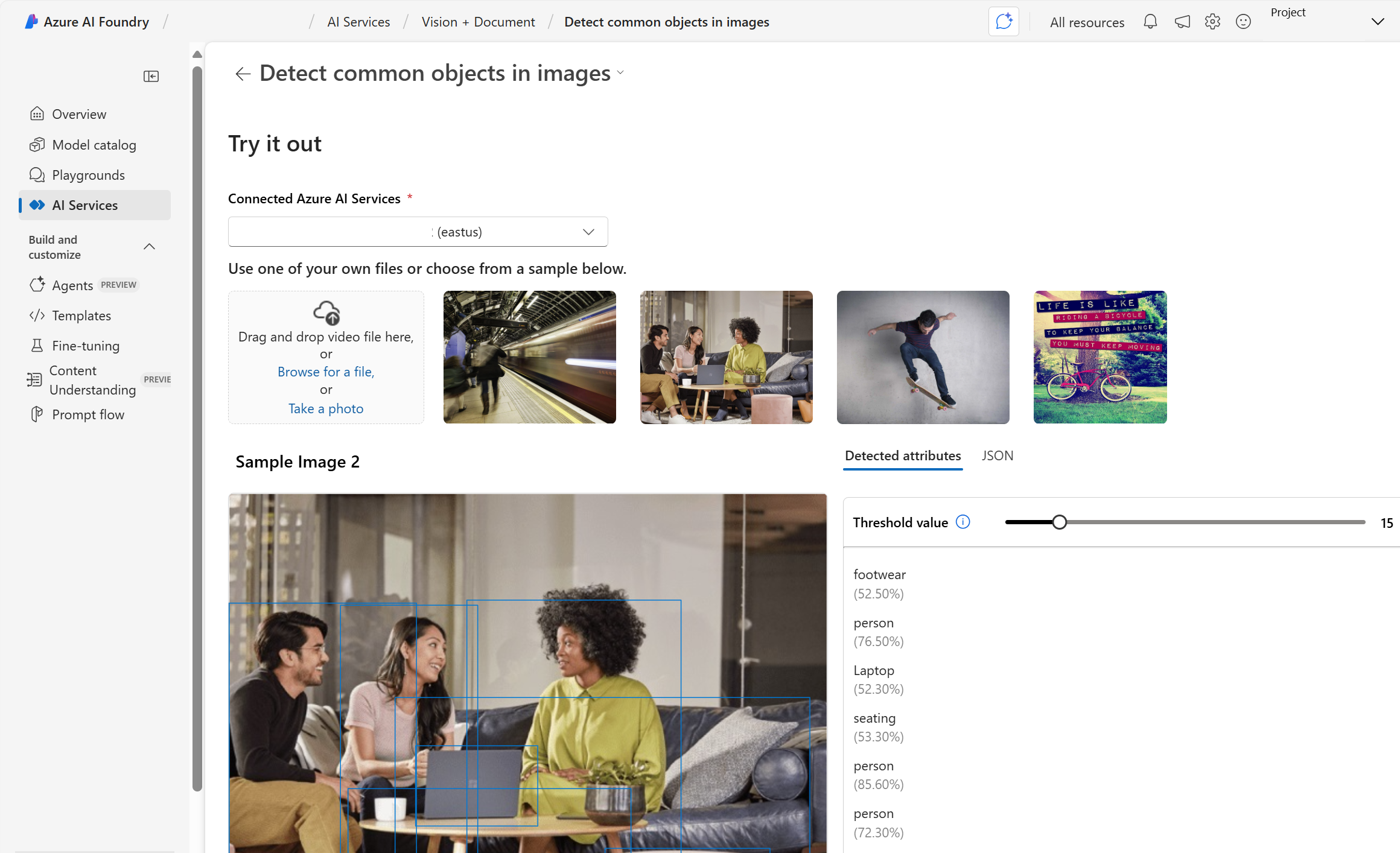1400x853 pixels.
Task: Select the Detected attributes tab
Action: click(x=903, y=455)
